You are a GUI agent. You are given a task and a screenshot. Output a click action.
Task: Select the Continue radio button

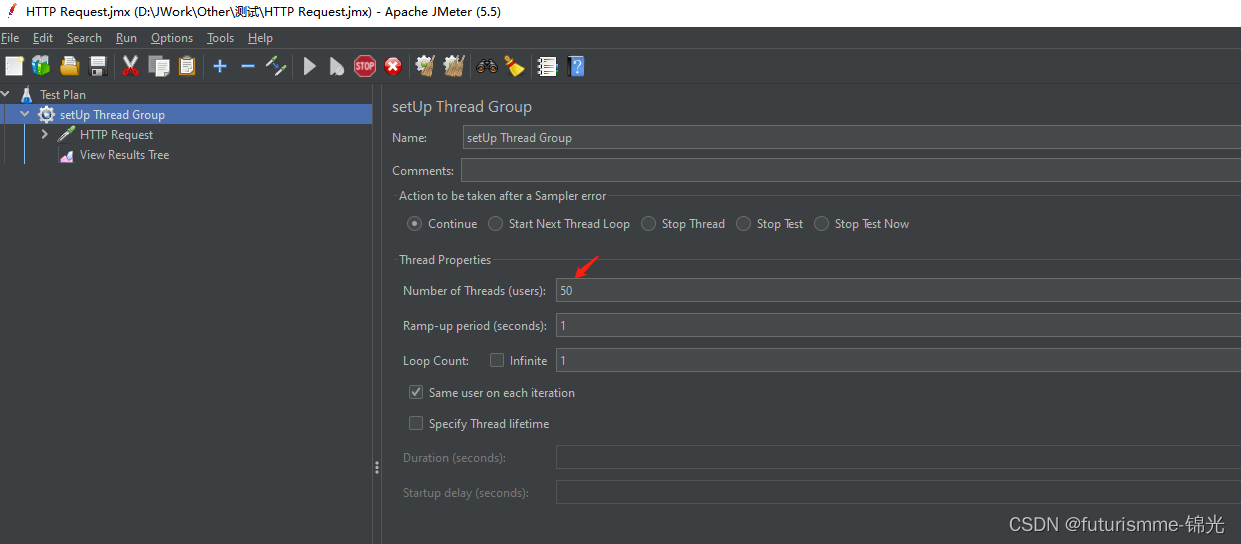pyautogui.click(x=415, y=224)
